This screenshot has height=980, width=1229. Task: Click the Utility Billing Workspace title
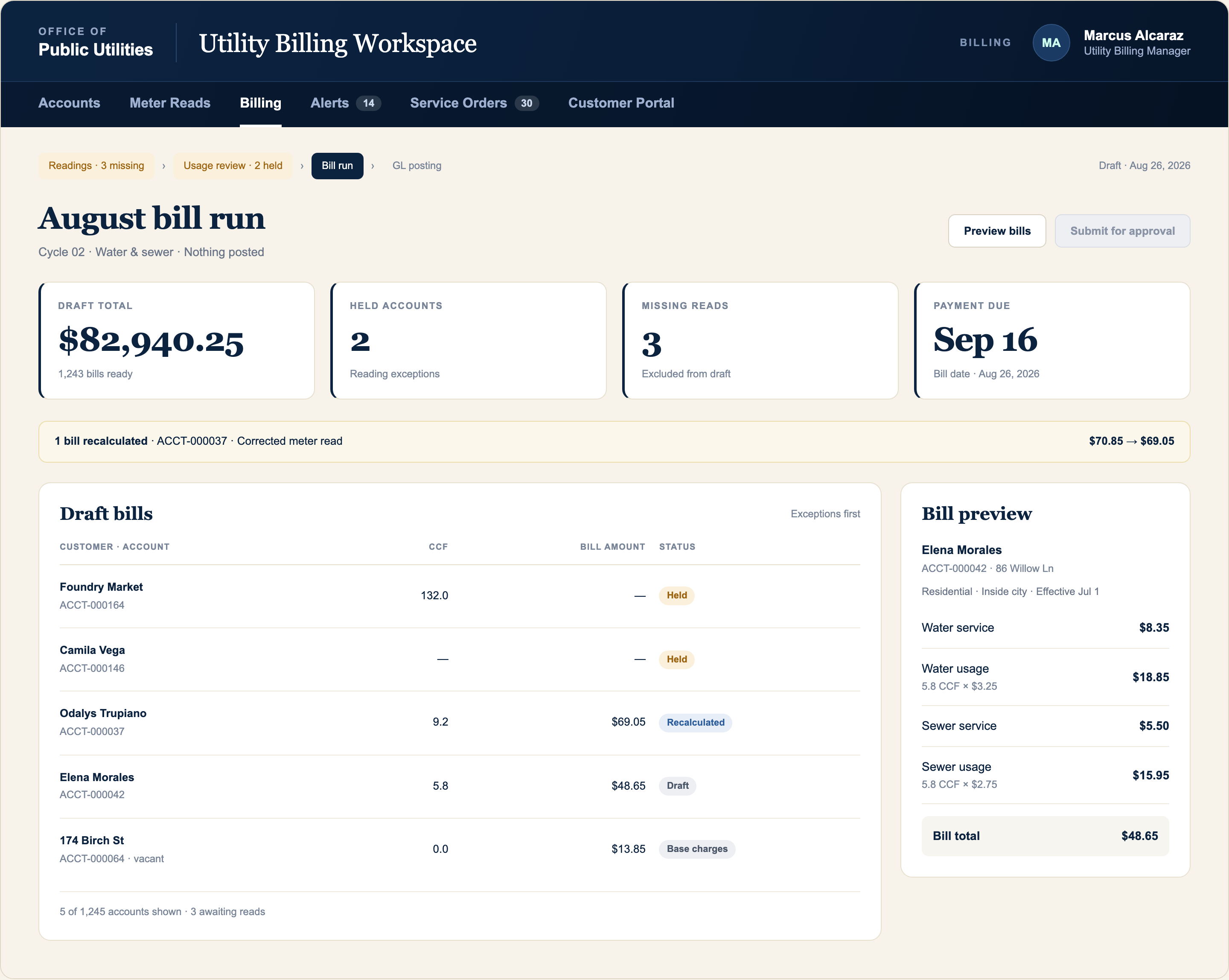(x=338, y=44)
